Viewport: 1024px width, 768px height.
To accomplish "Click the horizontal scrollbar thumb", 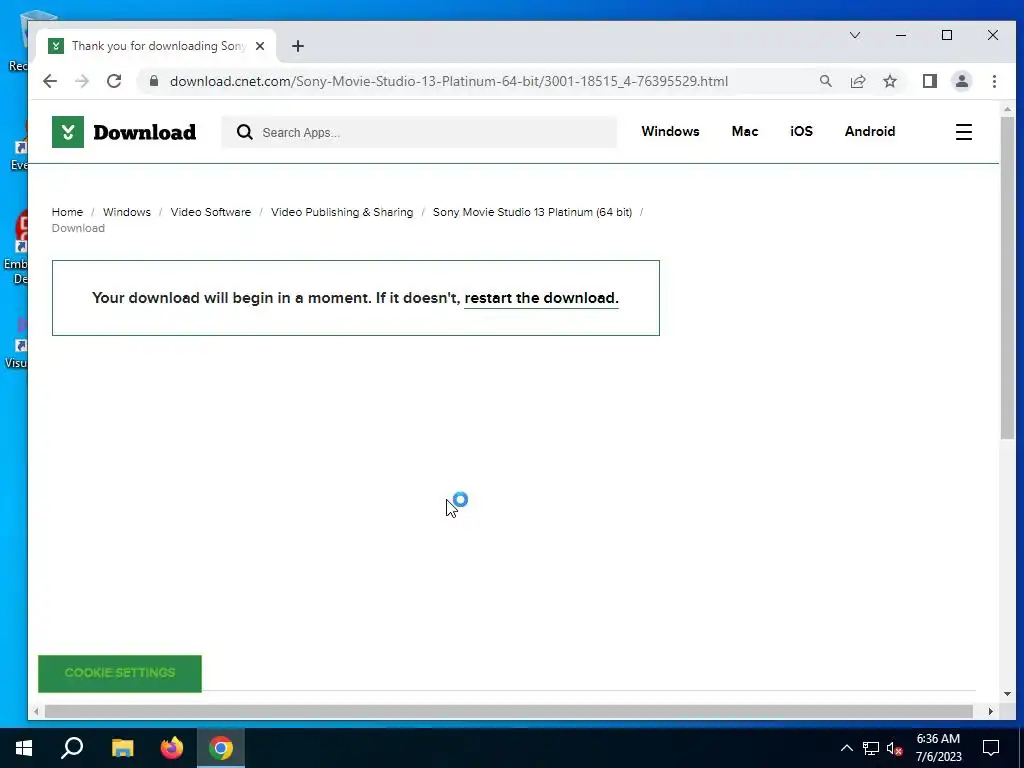I will pos(508,711).
